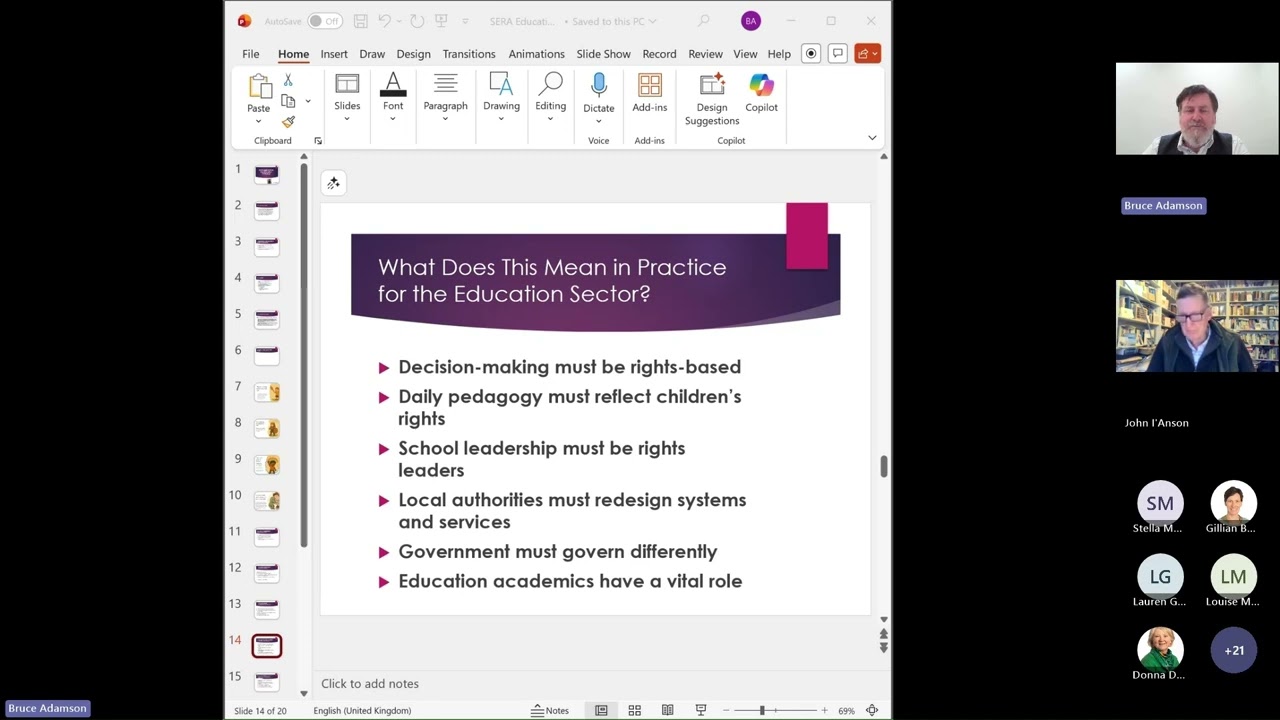Click the slide title text box
The height and width of the screenshot is (720, 1280).
click(552, 280)
